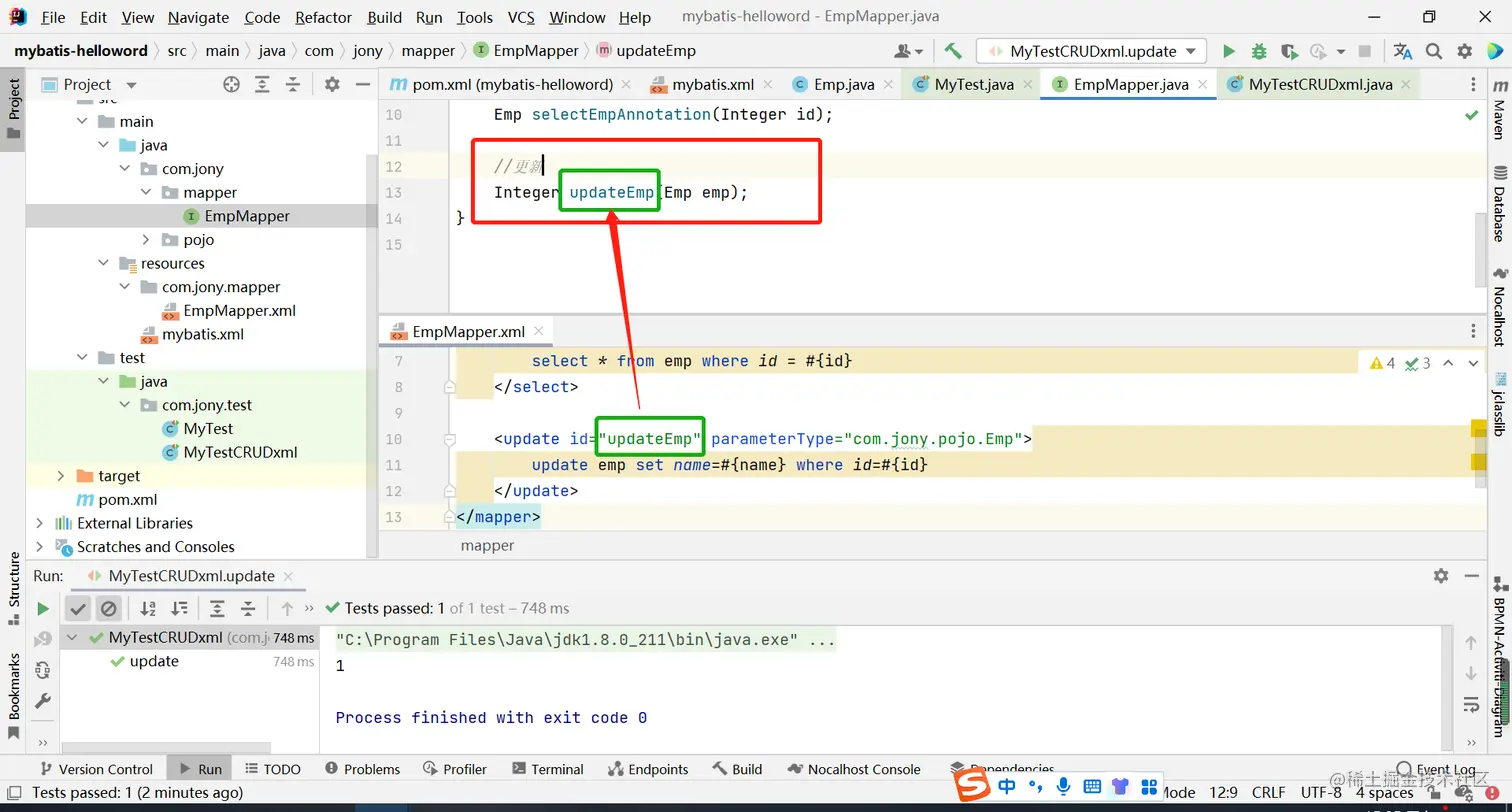Screen dimensions: 1512x812
Task: Toggle alphabetical sorting of test results
Action: click(148, 608)
